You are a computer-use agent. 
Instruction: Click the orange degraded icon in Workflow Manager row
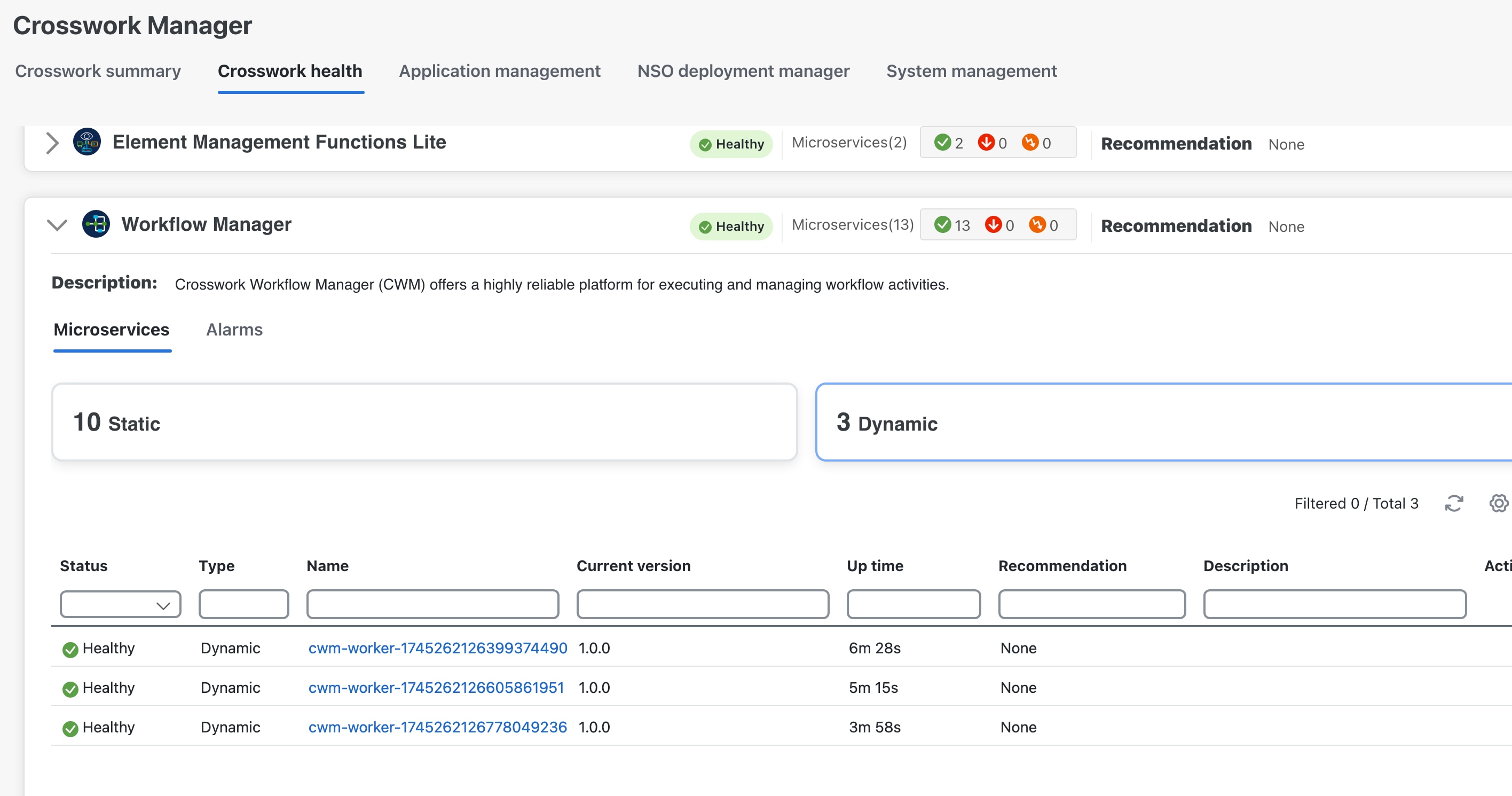[x=1037, y=224]
